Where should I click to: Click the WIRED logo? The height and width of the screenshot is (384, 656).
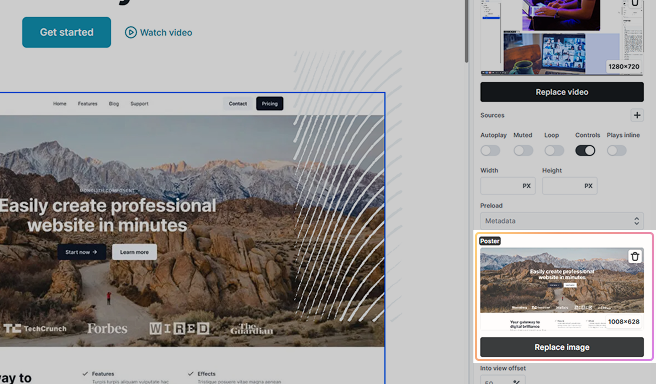click(x=179, y=328)
